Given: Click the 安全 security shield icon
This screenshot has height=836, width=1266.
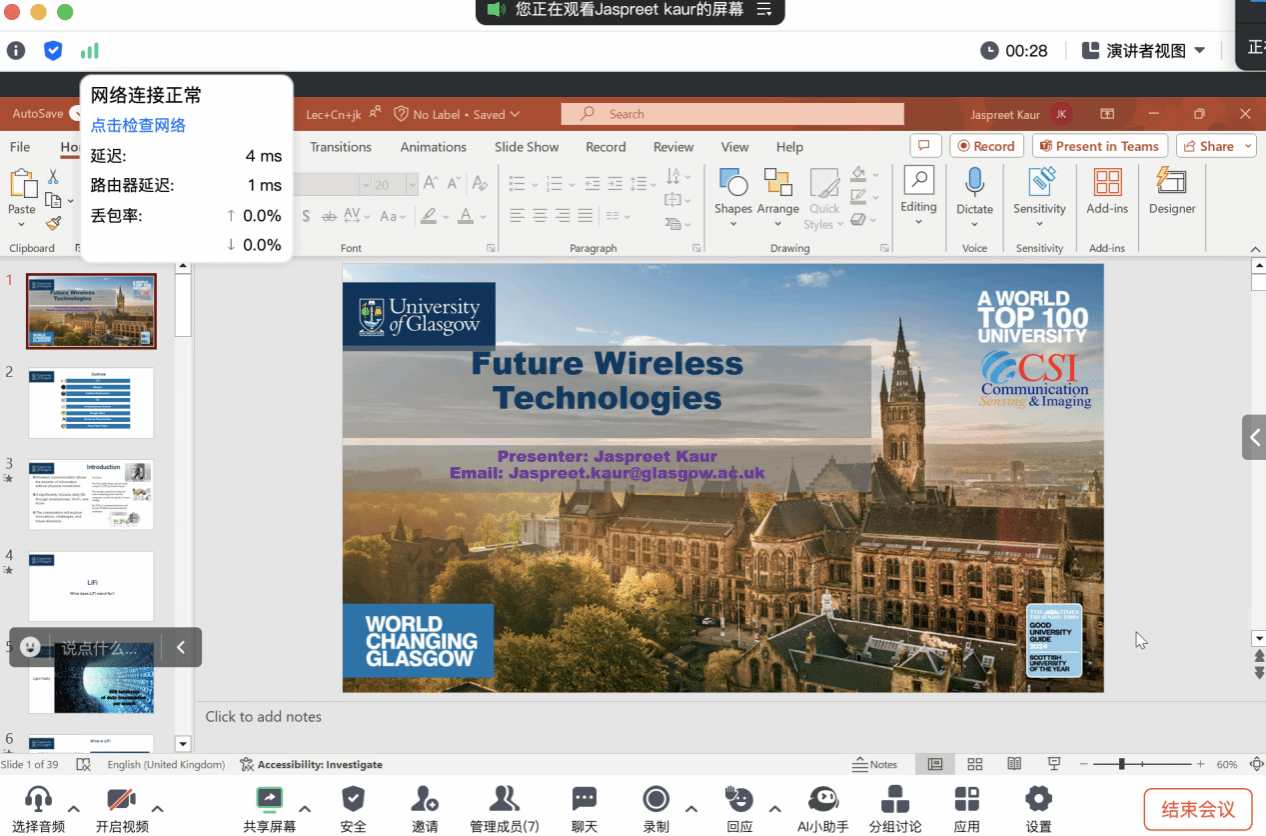Looking at the screenshot, I should [353, 799].
